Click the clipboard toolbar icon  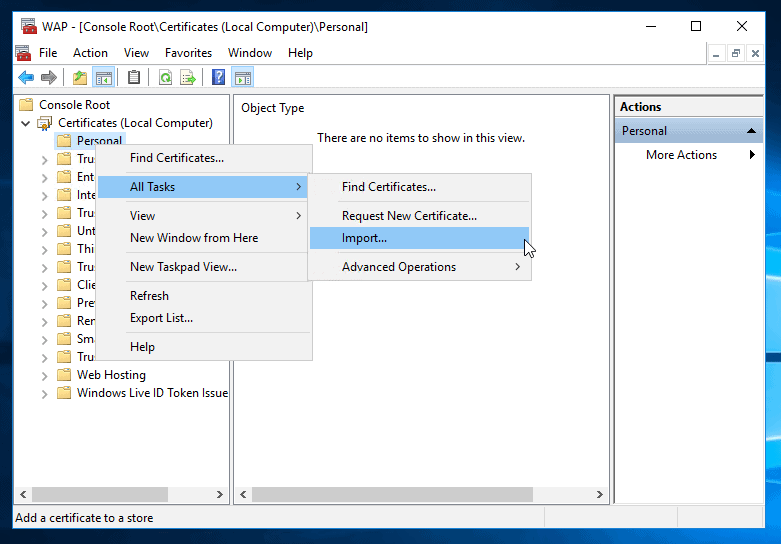pyautogui.click(x=133, y=77)
